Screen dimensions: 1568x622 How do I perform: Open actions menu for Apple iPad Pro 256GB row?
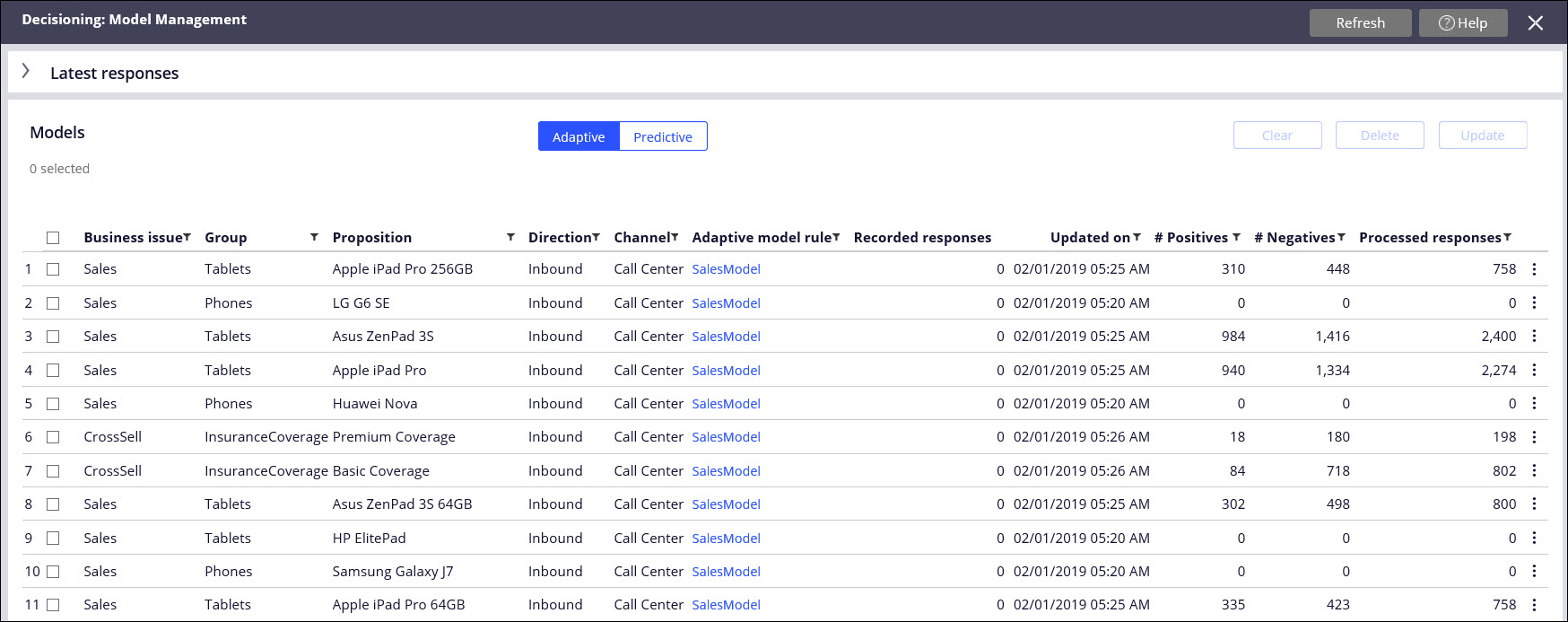click(x=1534, y=269)
